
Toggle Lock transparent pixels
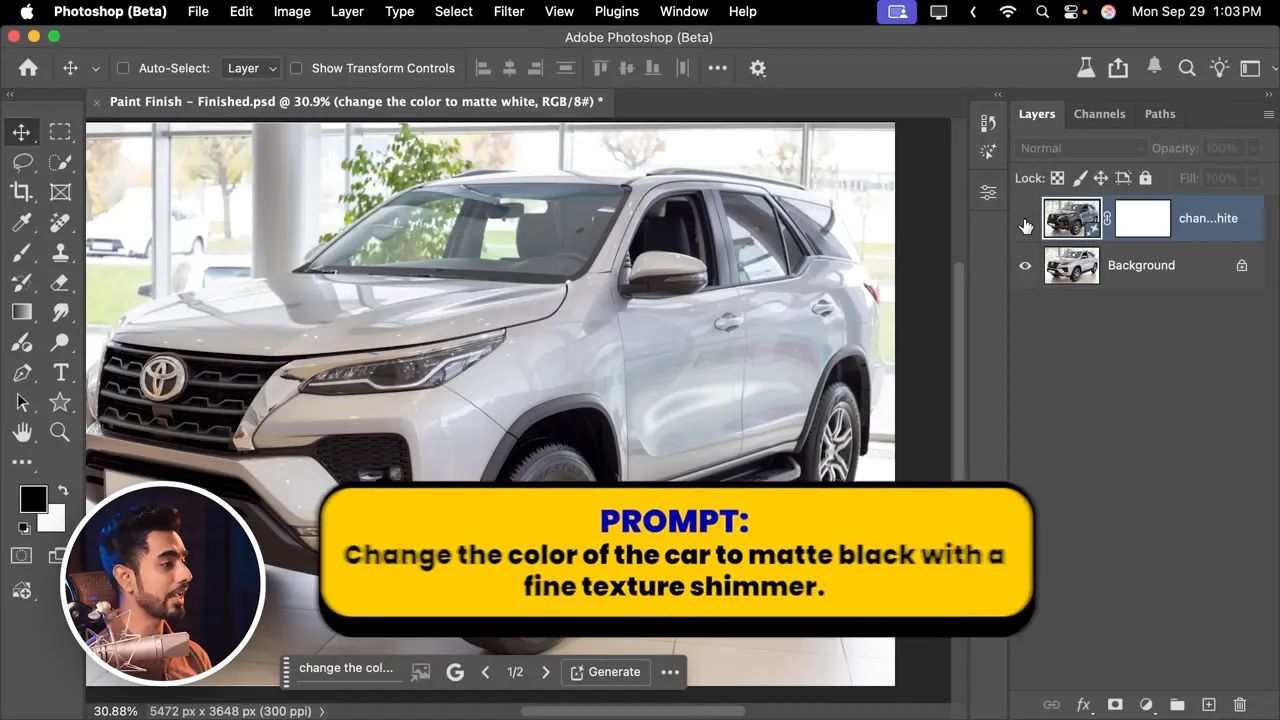1057,178
